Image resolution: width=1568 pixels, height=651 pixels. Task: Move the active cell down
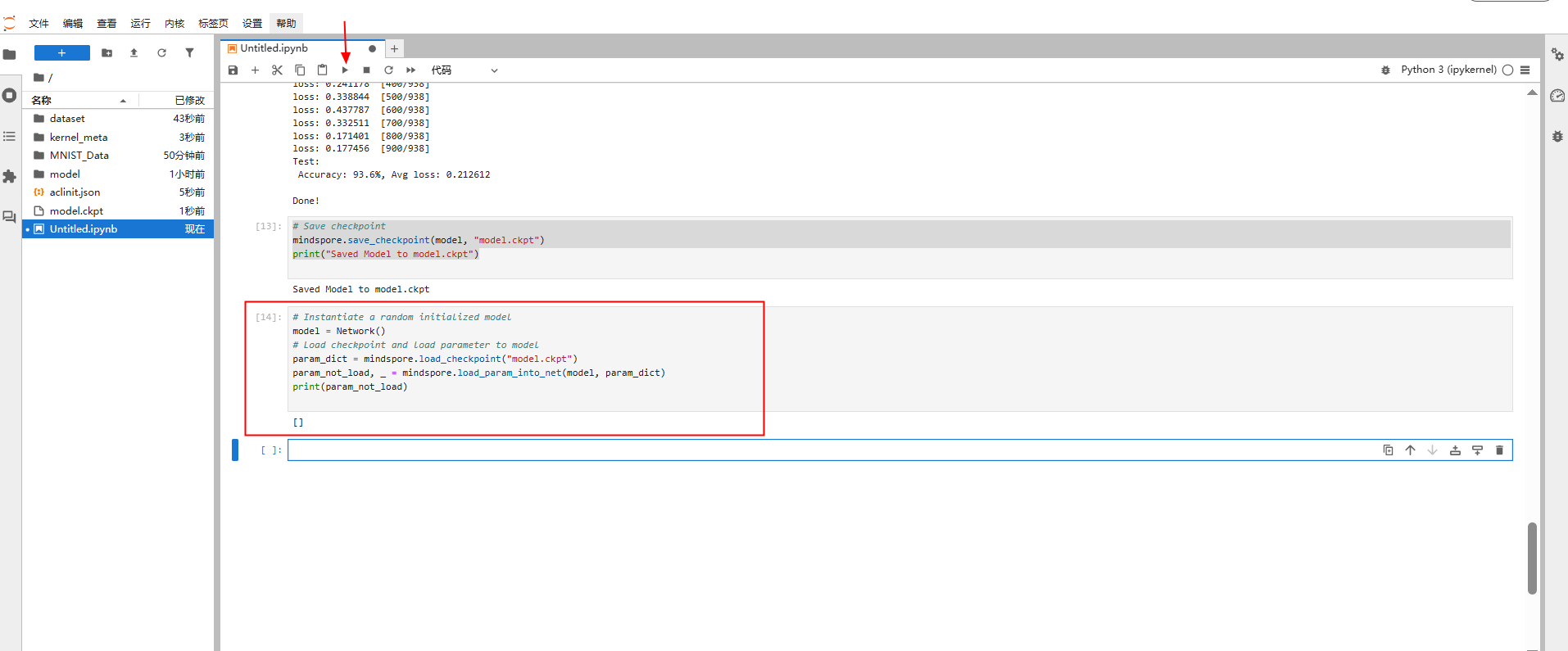[1433, 450]
